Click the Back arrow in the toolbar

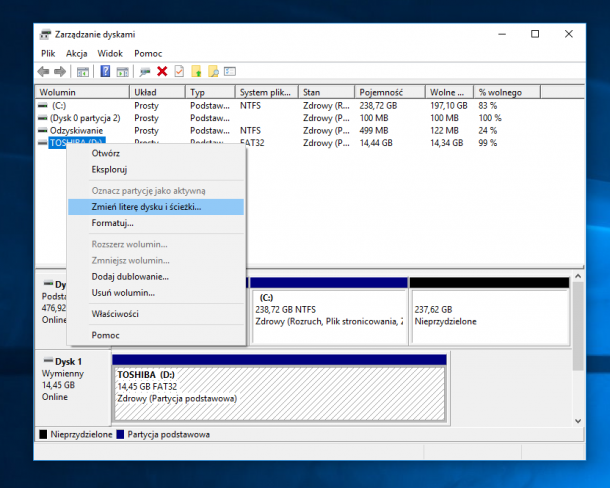[x=43, y=71]
